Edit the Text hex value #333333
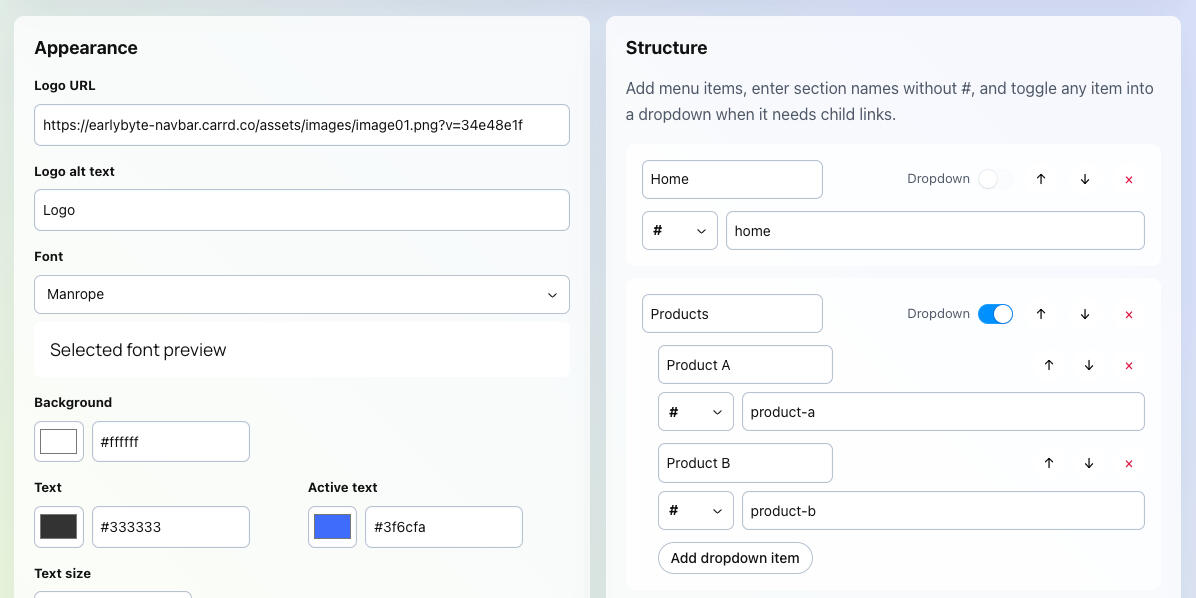1196x598 pixels. (171, 527)
